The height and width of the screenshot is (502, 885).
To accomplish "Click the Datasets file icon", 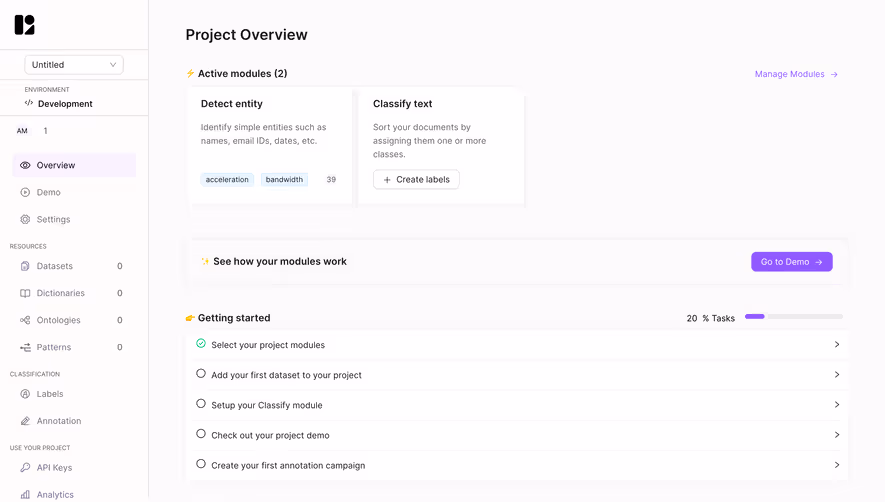I will point(25,266).
